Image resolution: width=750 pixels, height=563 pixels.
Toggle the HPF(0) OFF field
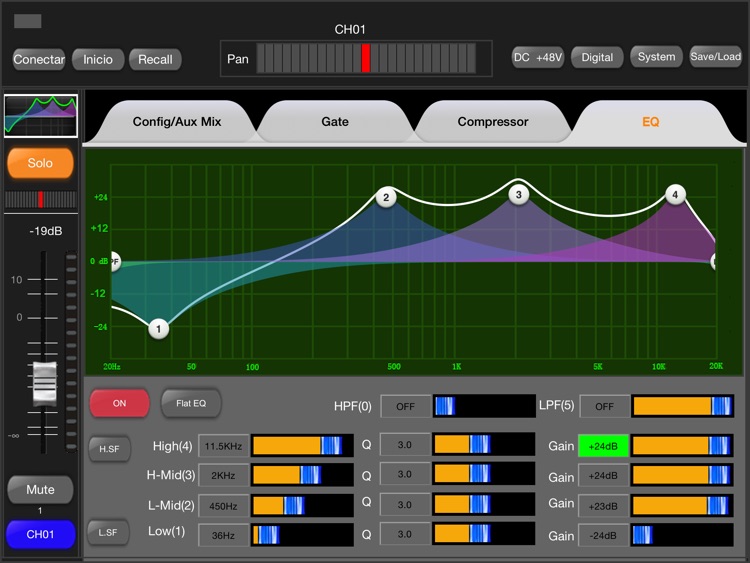(405, 407)
